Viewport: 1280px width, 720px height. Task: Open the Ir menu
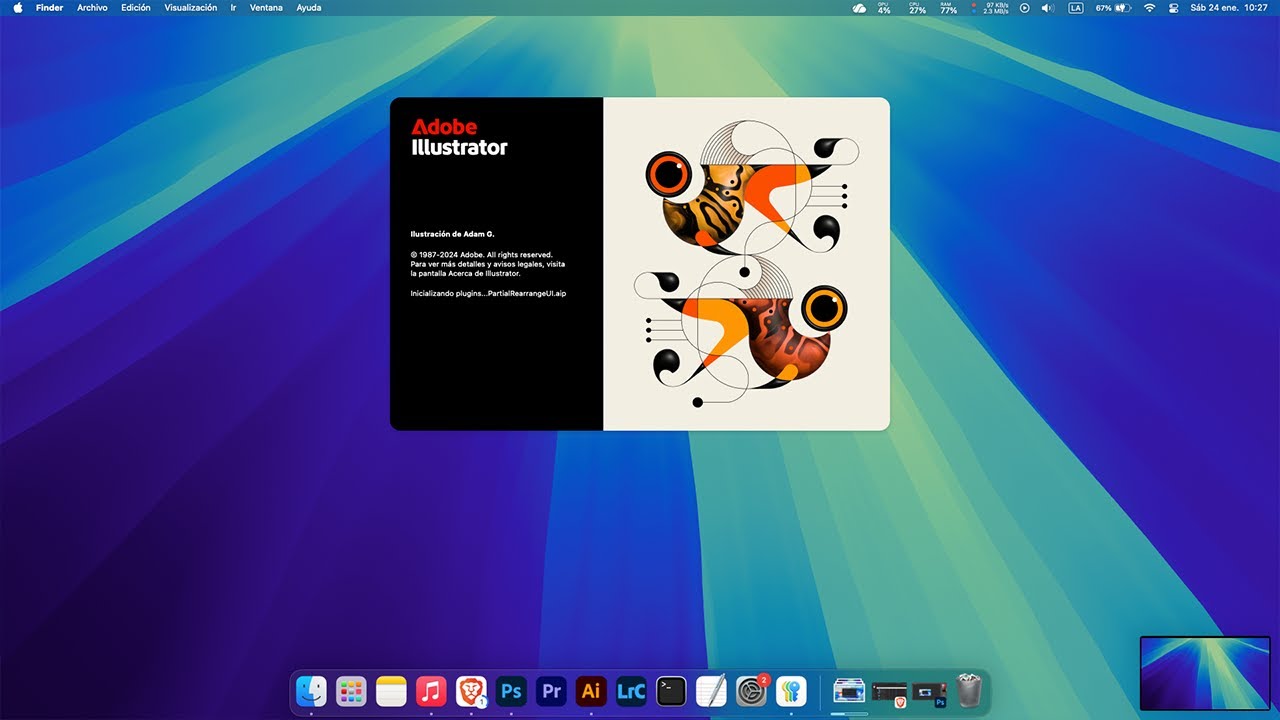click(x=233, y=8)
